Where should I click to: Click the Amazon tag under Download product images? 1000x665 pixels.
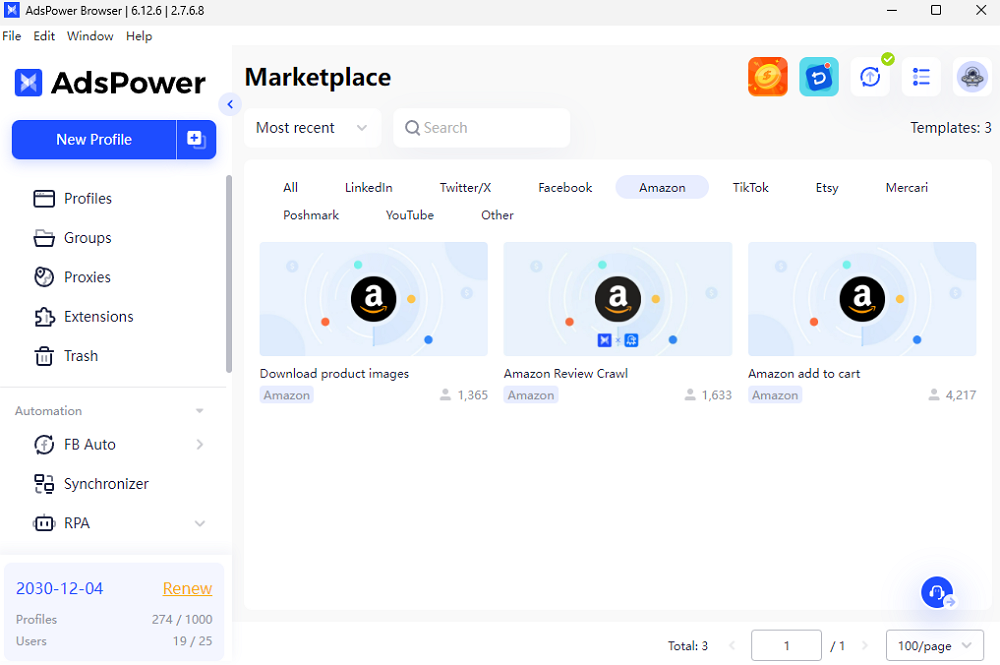tap(286, 395)
